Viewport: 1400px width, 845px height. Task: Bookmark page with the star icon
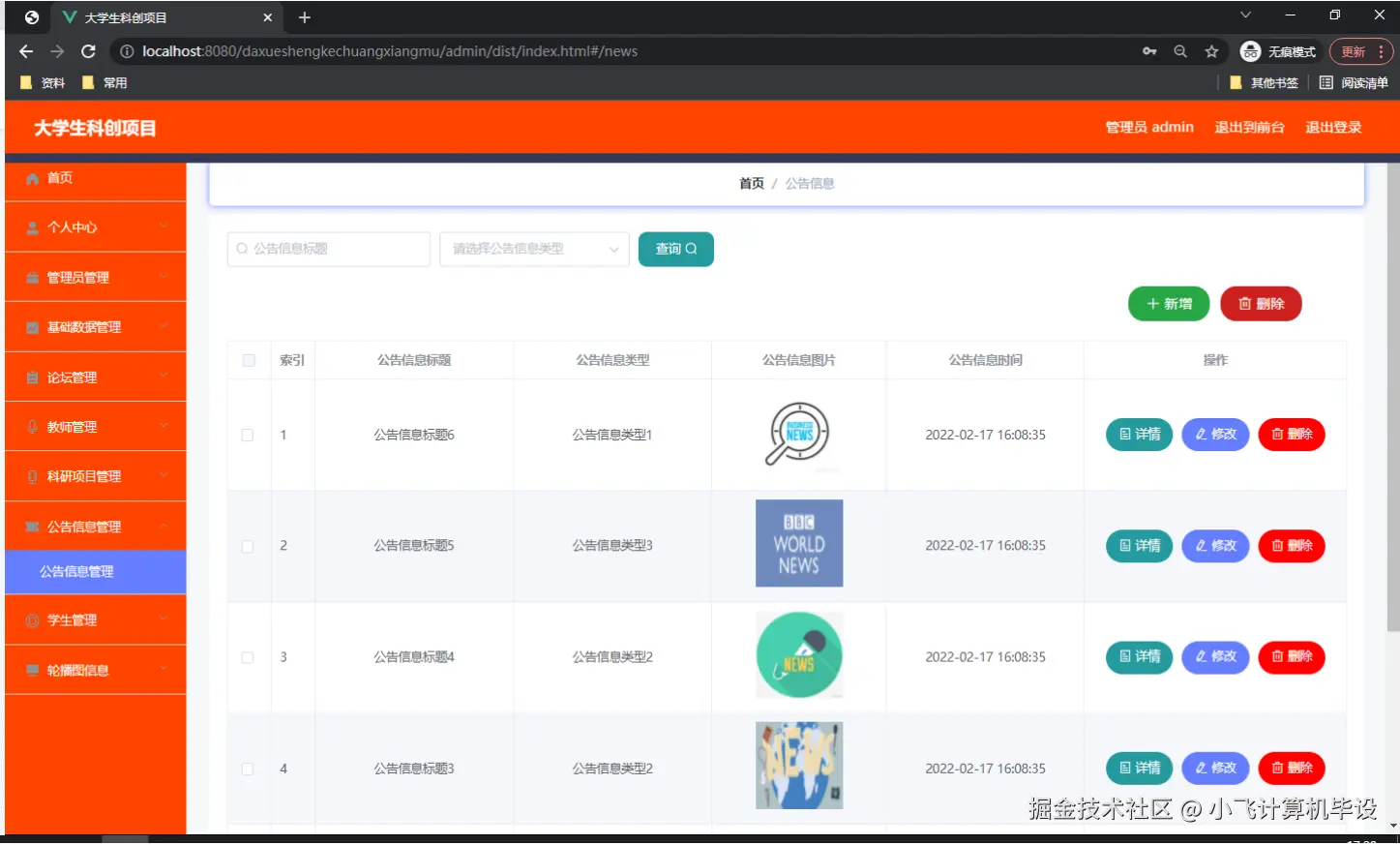1211,51
